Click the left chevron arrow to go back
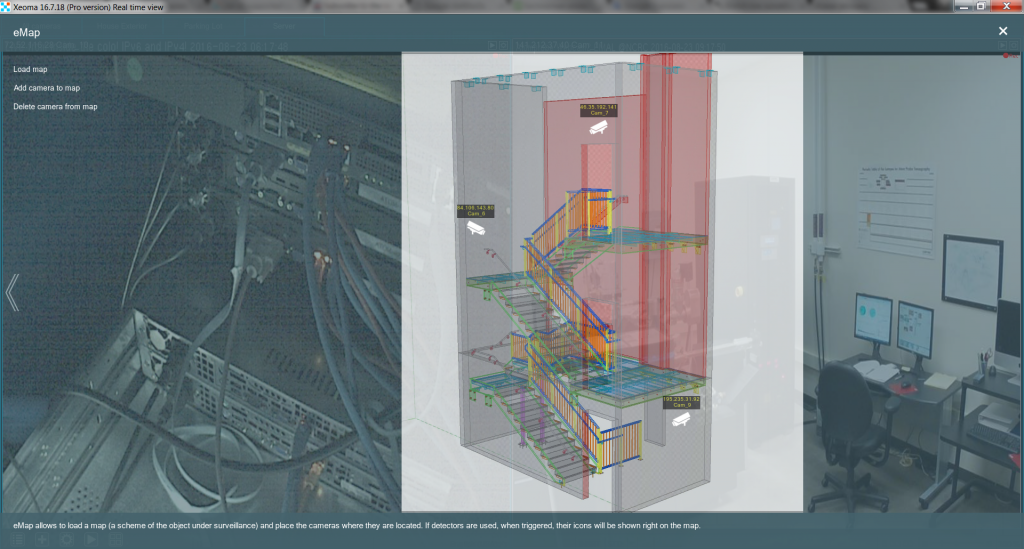The height and width of the screenshot is (549, 1024). pos(12,292)
